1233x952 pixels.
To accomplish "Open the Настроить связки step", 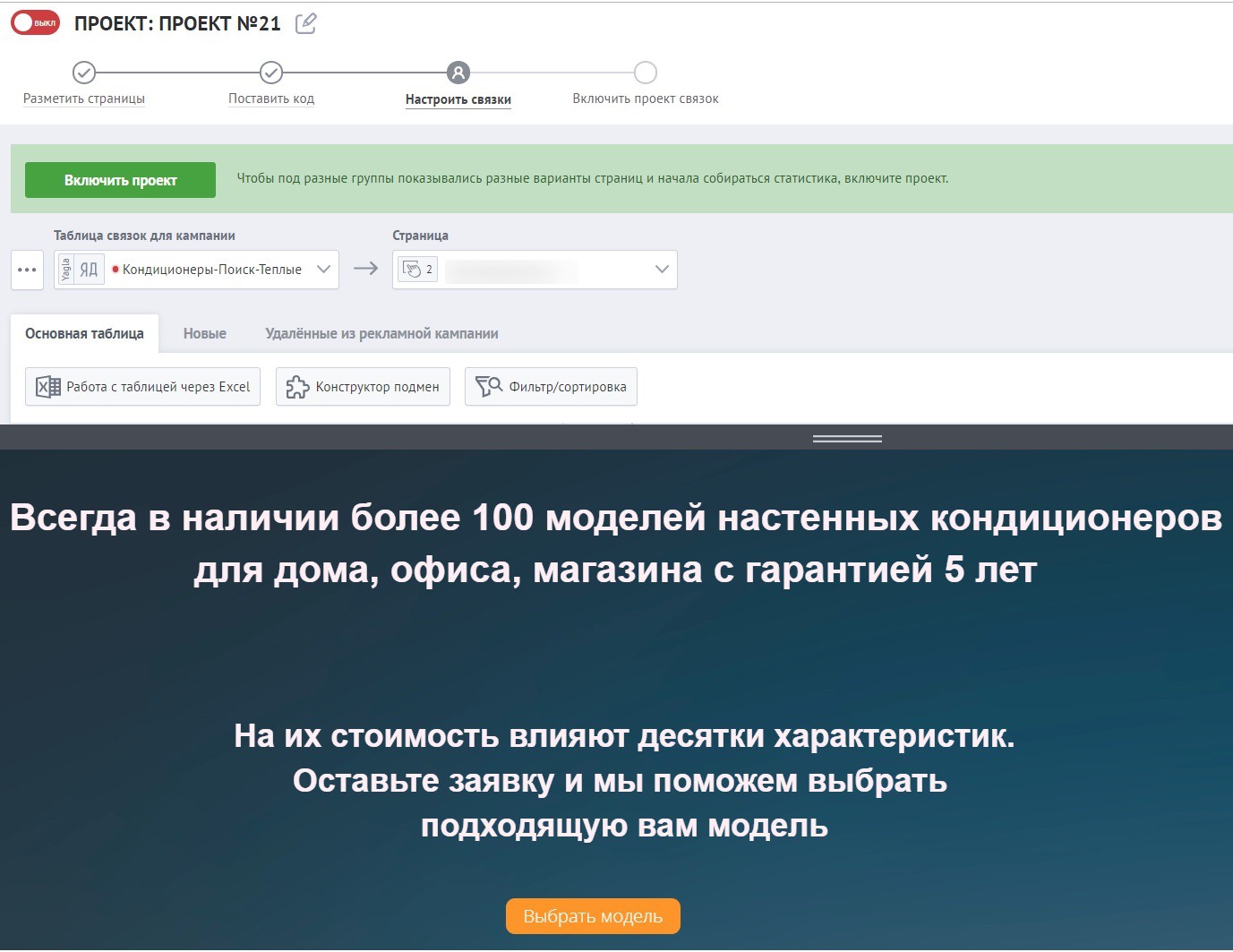I will coord(458,99).
